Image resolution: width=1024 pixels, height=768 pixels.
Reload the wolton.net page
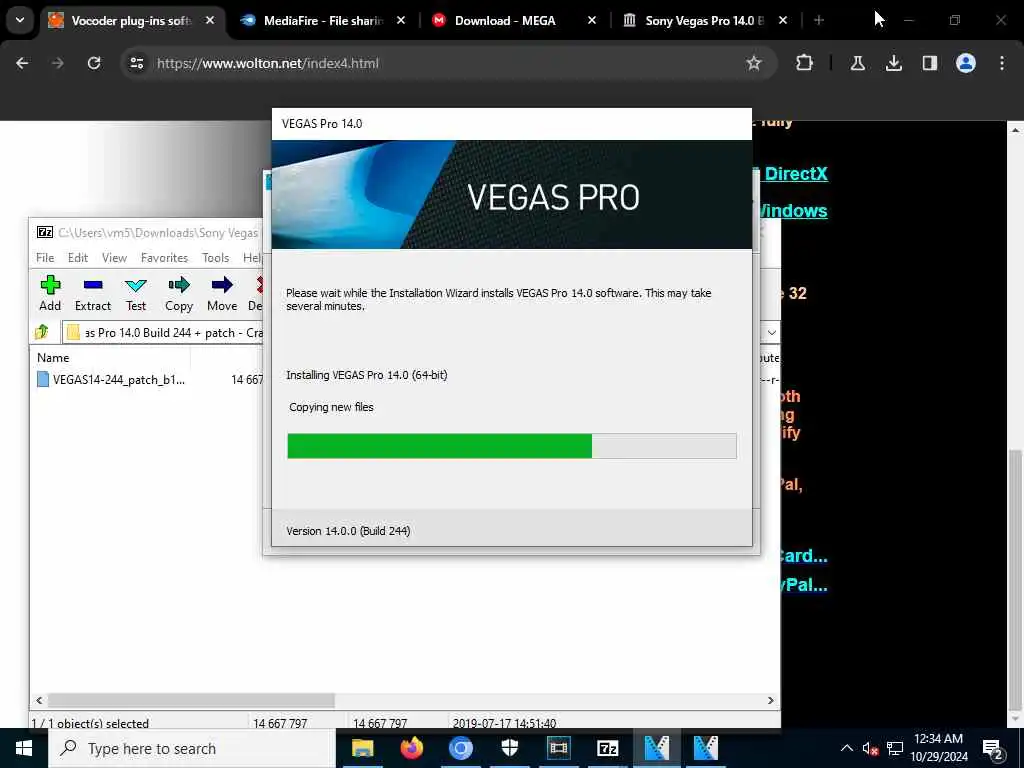click(94, 63)
